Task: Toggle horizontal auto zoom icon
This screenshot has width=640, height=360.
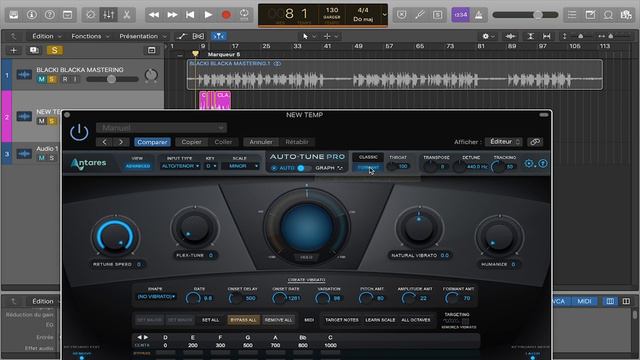Action: point(547,36)
